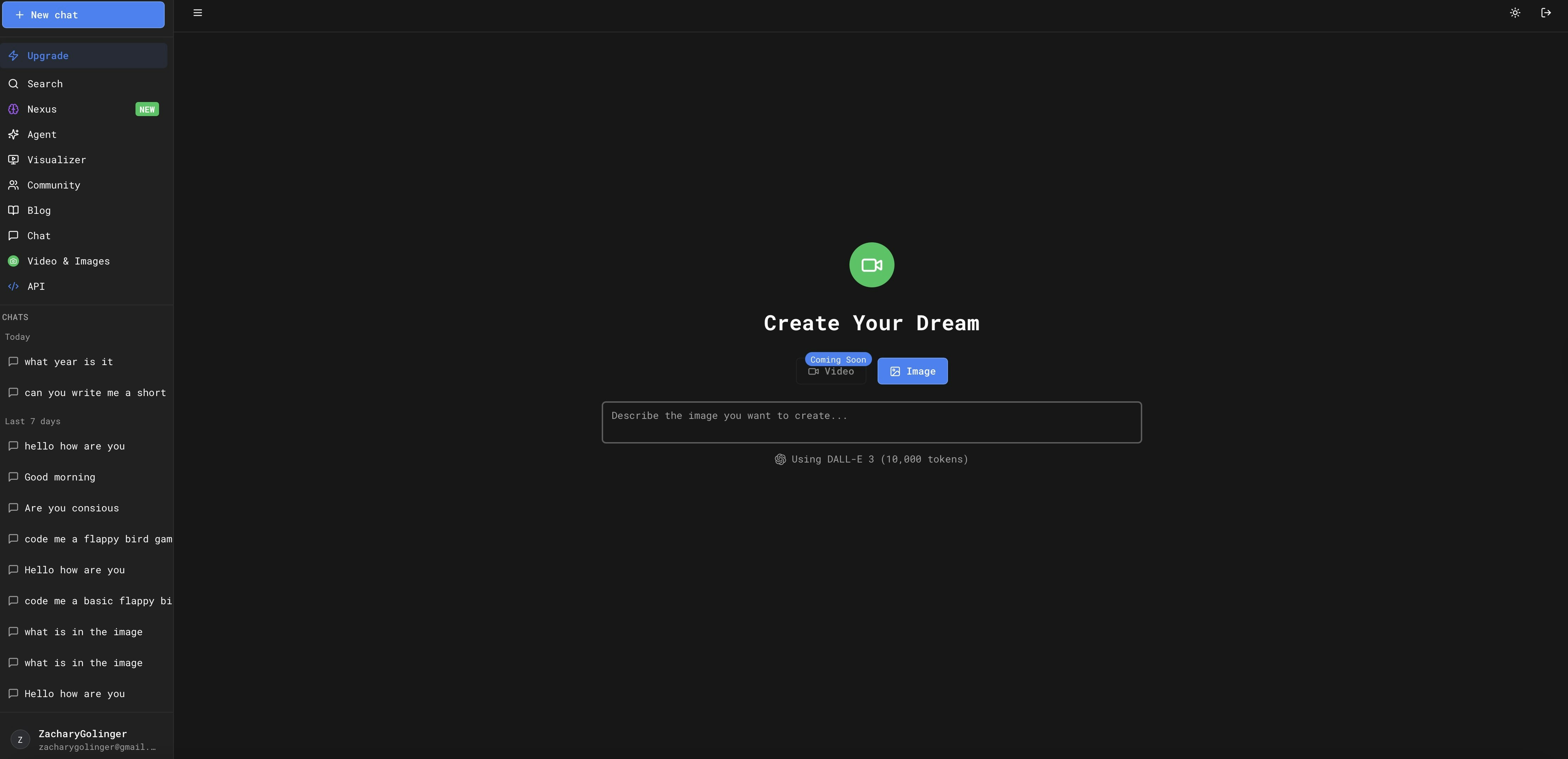Open the Agent sparkles icon
This screenshot has width=1568, height=759.
point(13,134)
